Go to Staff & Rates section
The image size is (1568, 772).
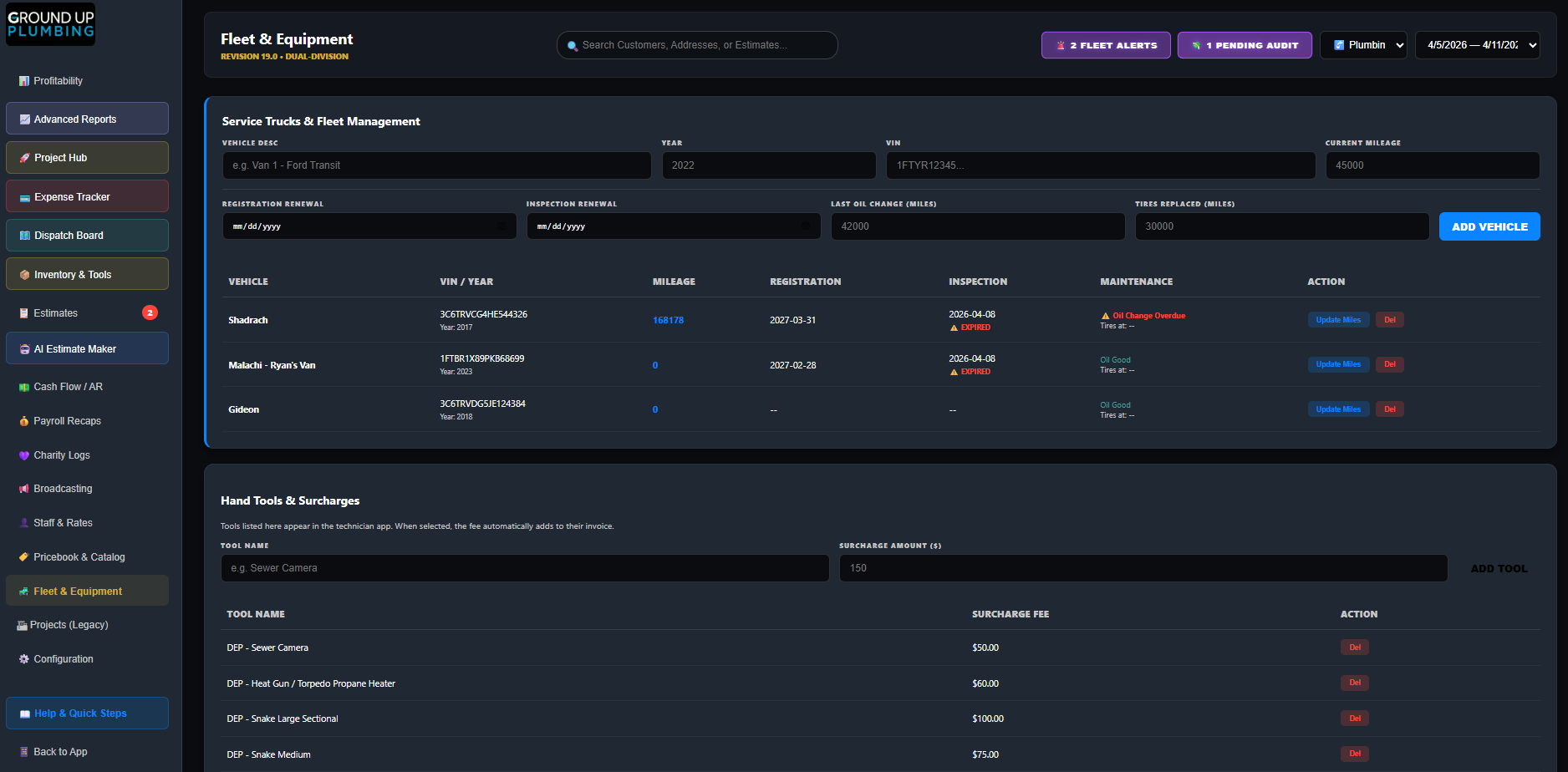click(x=63, y=523)
